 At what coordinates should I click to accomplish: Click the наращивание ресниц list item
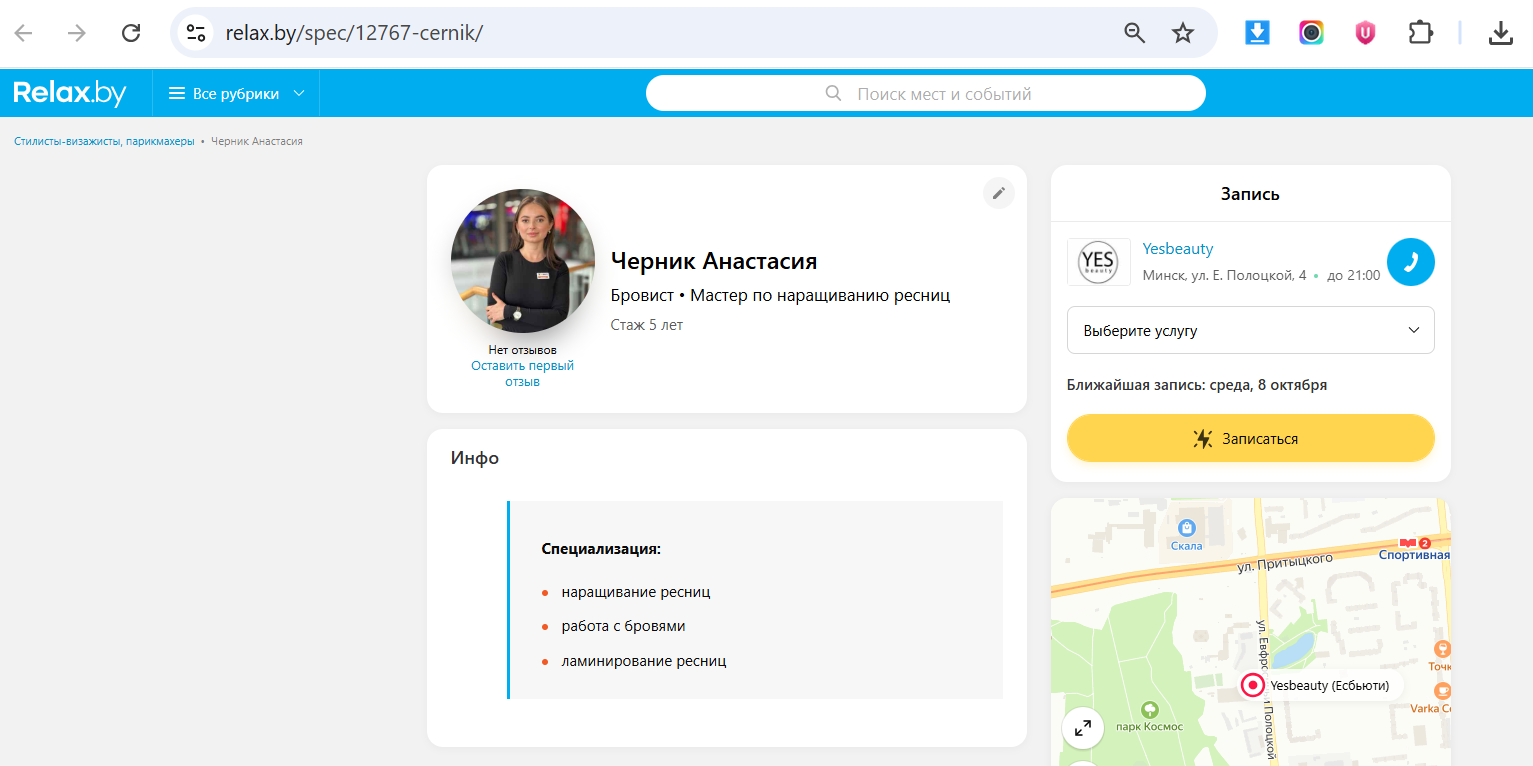pyautogui.click(x=636, y=592)
